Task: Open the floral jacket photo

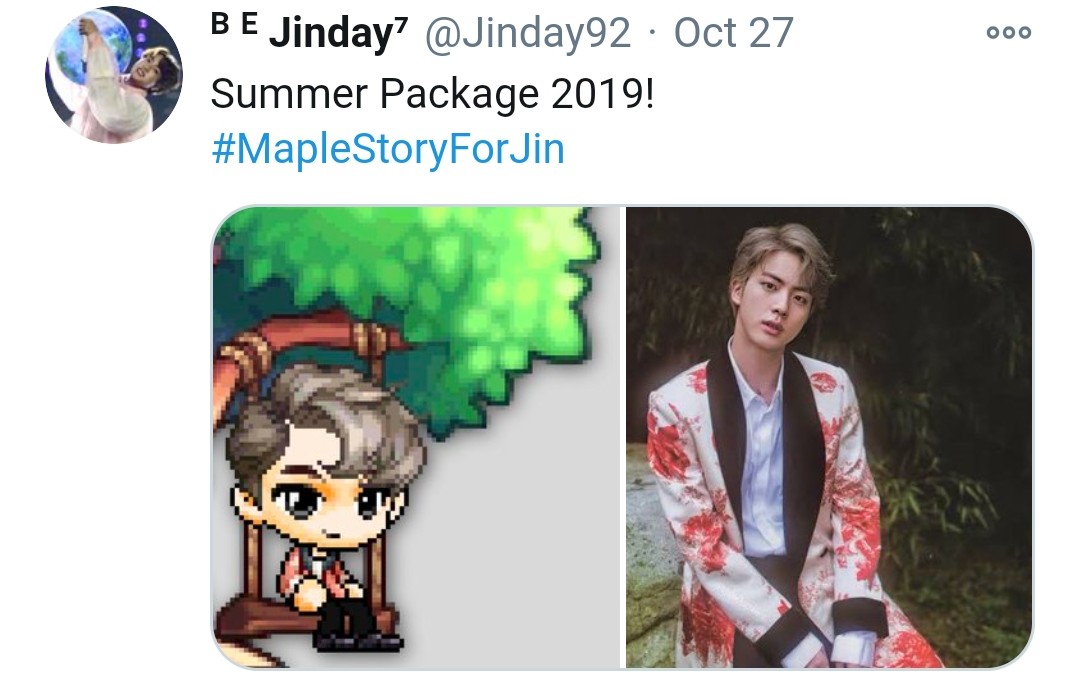Action: coord(829,437)
